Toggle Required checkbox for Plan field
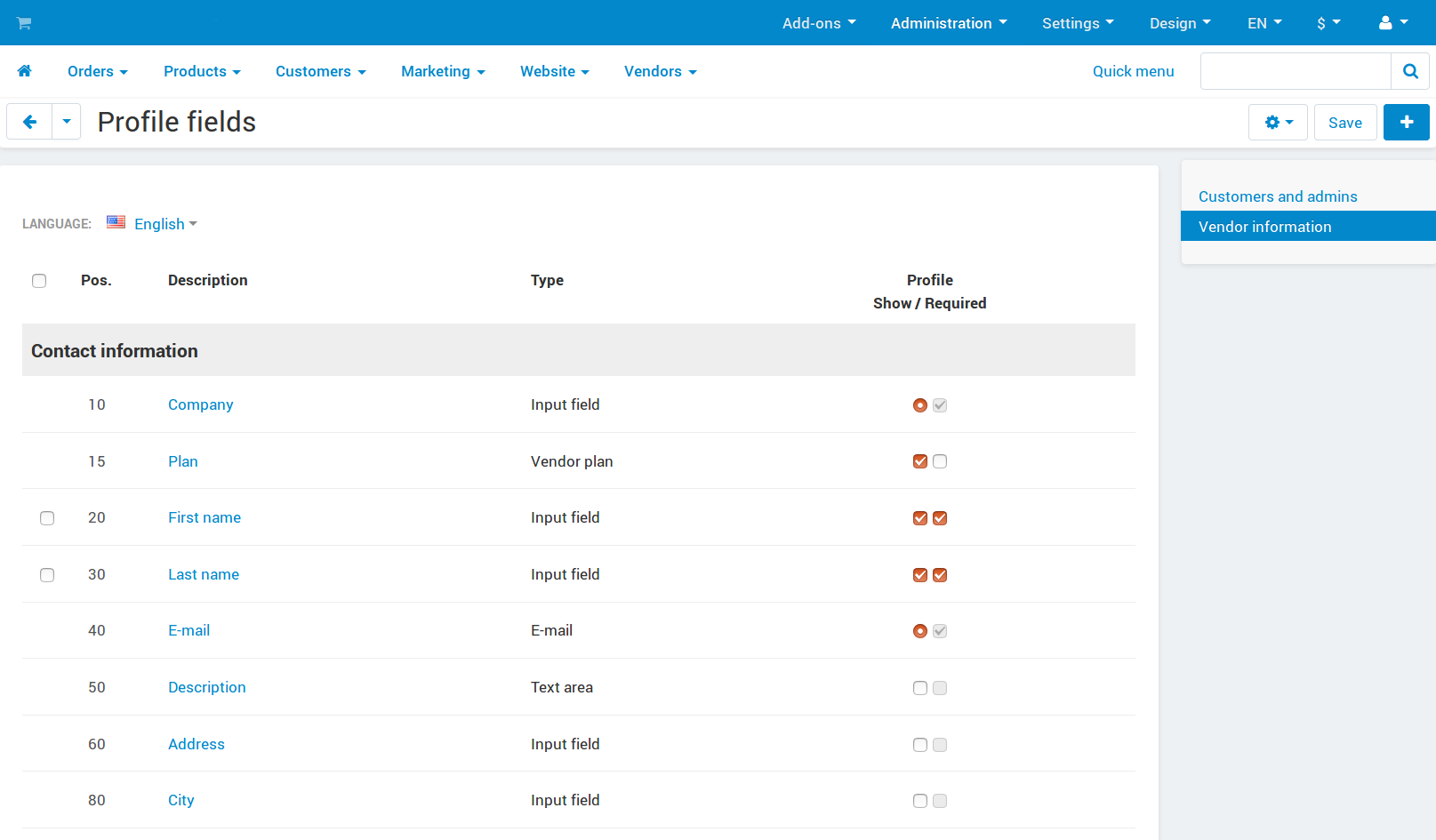 click(940, 461)
